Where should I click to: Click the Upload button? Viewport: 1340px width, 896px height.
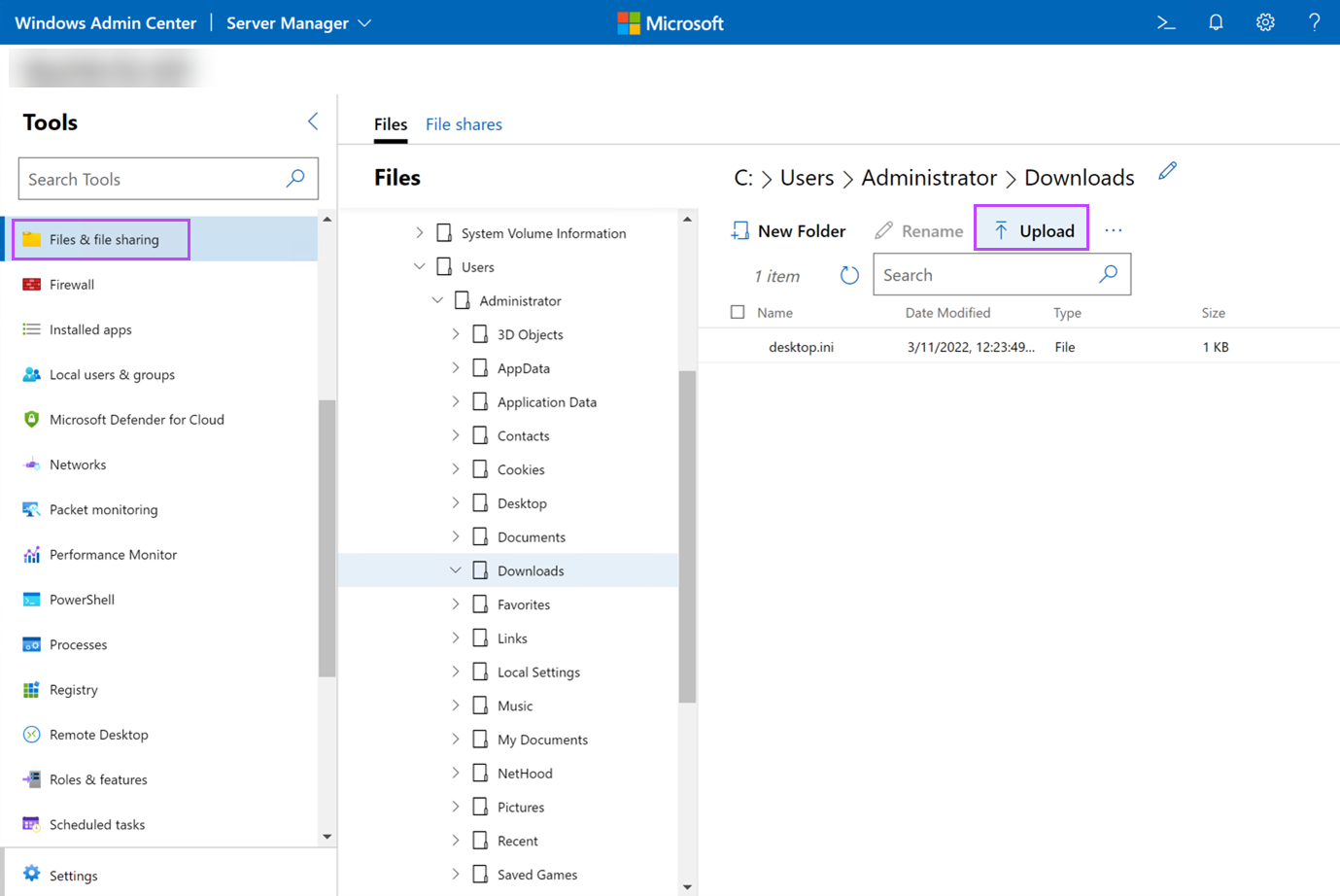tap(1032, 230)
